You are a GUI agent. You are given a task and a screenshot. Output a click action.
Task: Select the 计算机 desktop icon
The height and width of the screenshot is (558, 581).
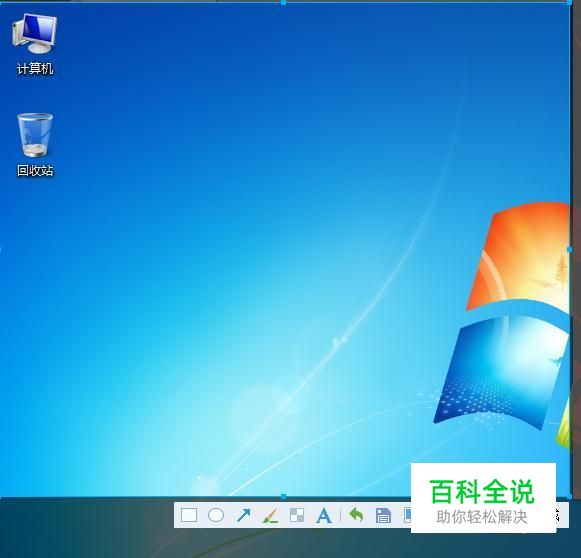(35, 44)
